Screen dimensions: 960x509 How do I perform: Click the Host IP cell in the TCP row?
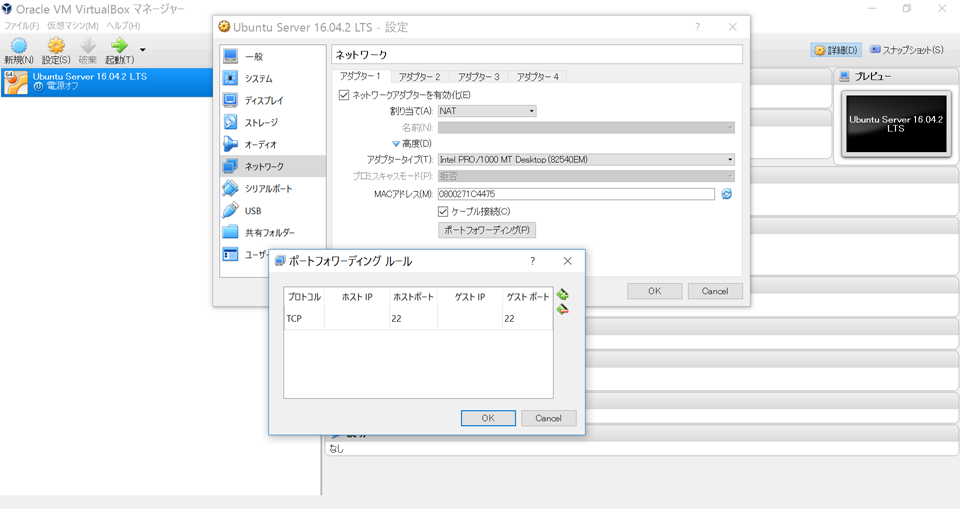(357, 319)
